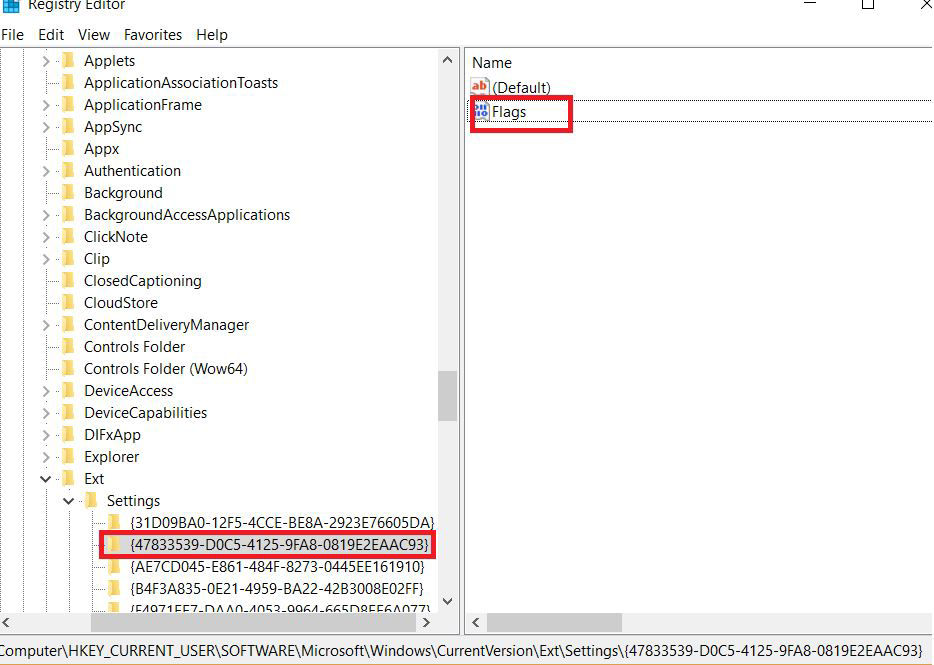Click the {31D09BA0-12F5-4CCE-BE8A-2923E76605DA} folder icon
Viewport: 934px width, 665px height.
coord(114,523)
